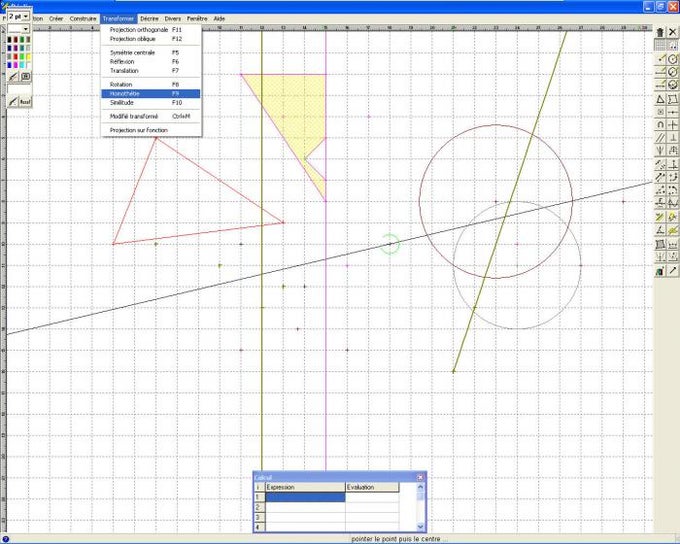Click the green circled point on black line
Screen dimensions: 680x544
pyautogui.click(x=389, y=244)
